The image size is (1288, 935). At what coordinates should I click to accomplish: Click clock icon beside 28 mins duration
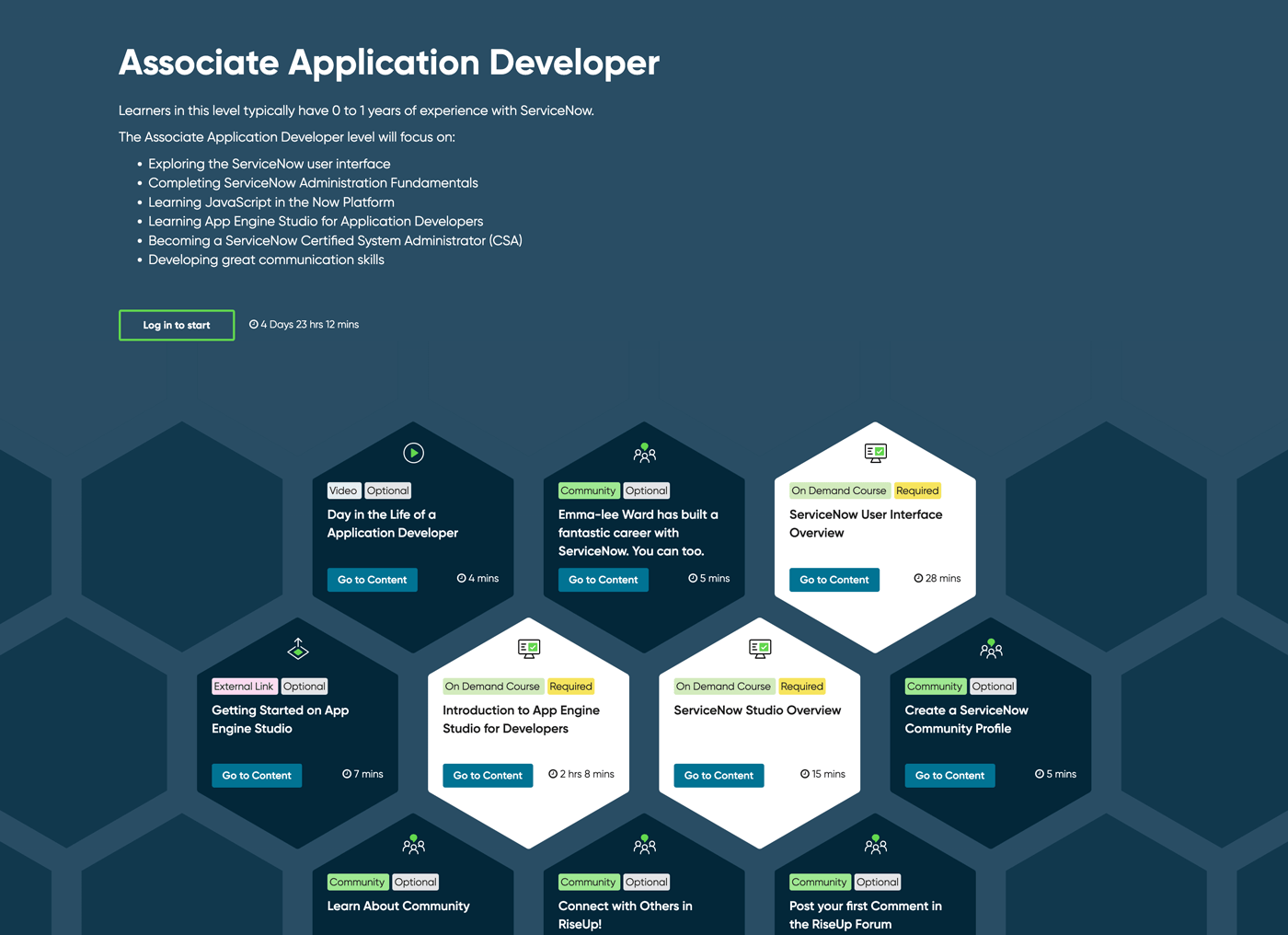click(x=918, y=578)
